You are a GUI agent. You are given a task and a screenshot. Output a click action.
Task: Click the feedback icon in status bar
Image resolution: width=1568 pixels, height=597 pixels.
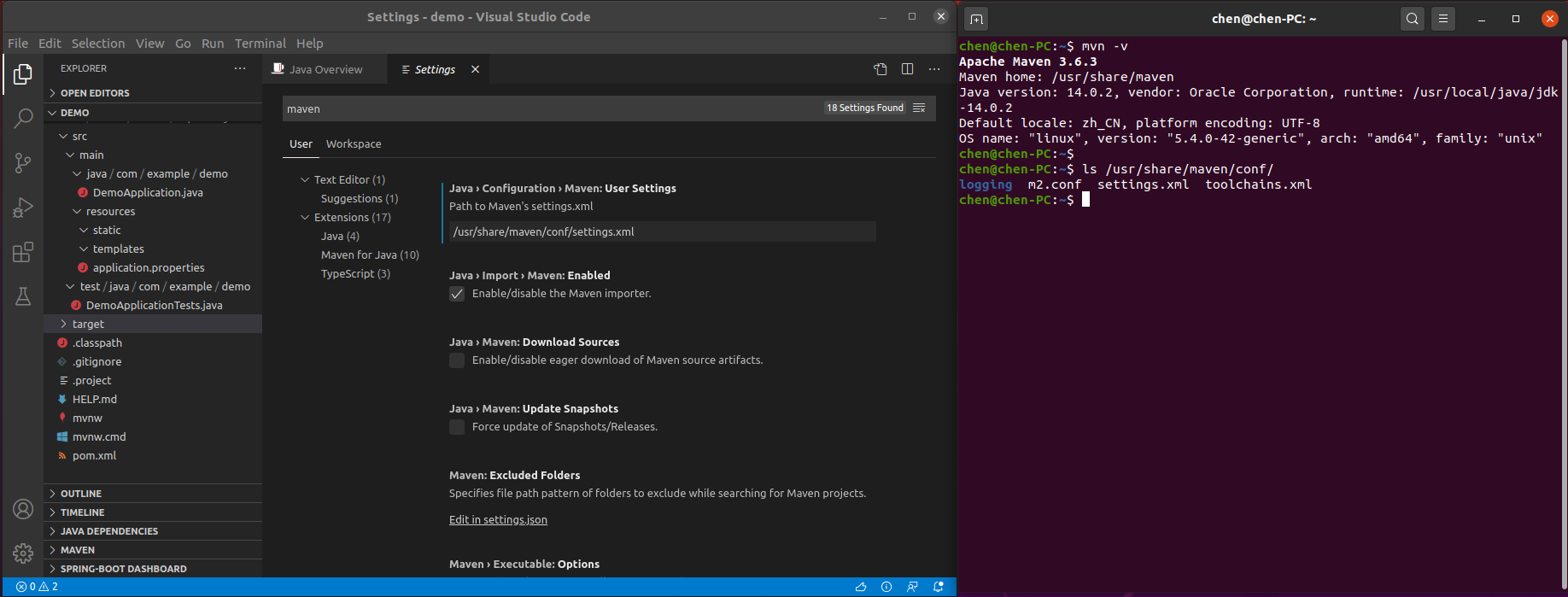coord(912,587)
